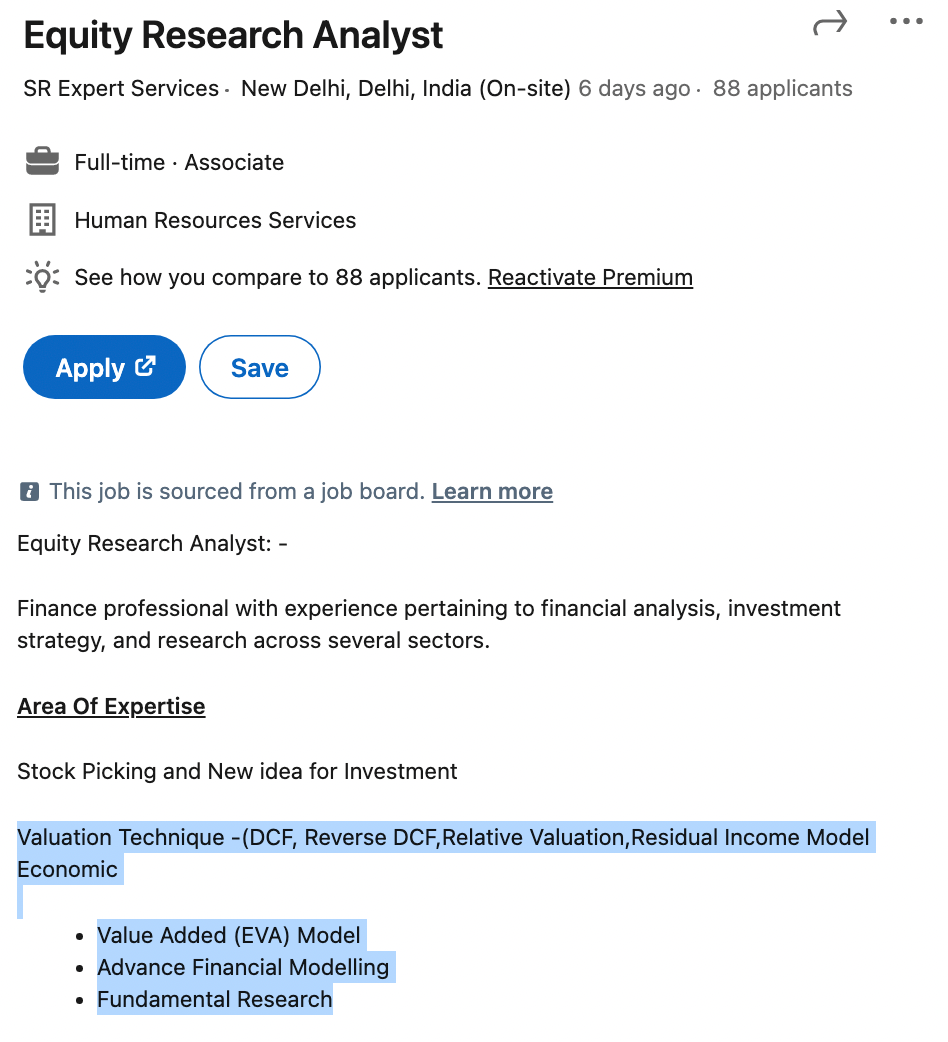Click the briefcase job type icon
This screenshot has width=948, height=1042.
pyautogui.click(x=42, y=162)
